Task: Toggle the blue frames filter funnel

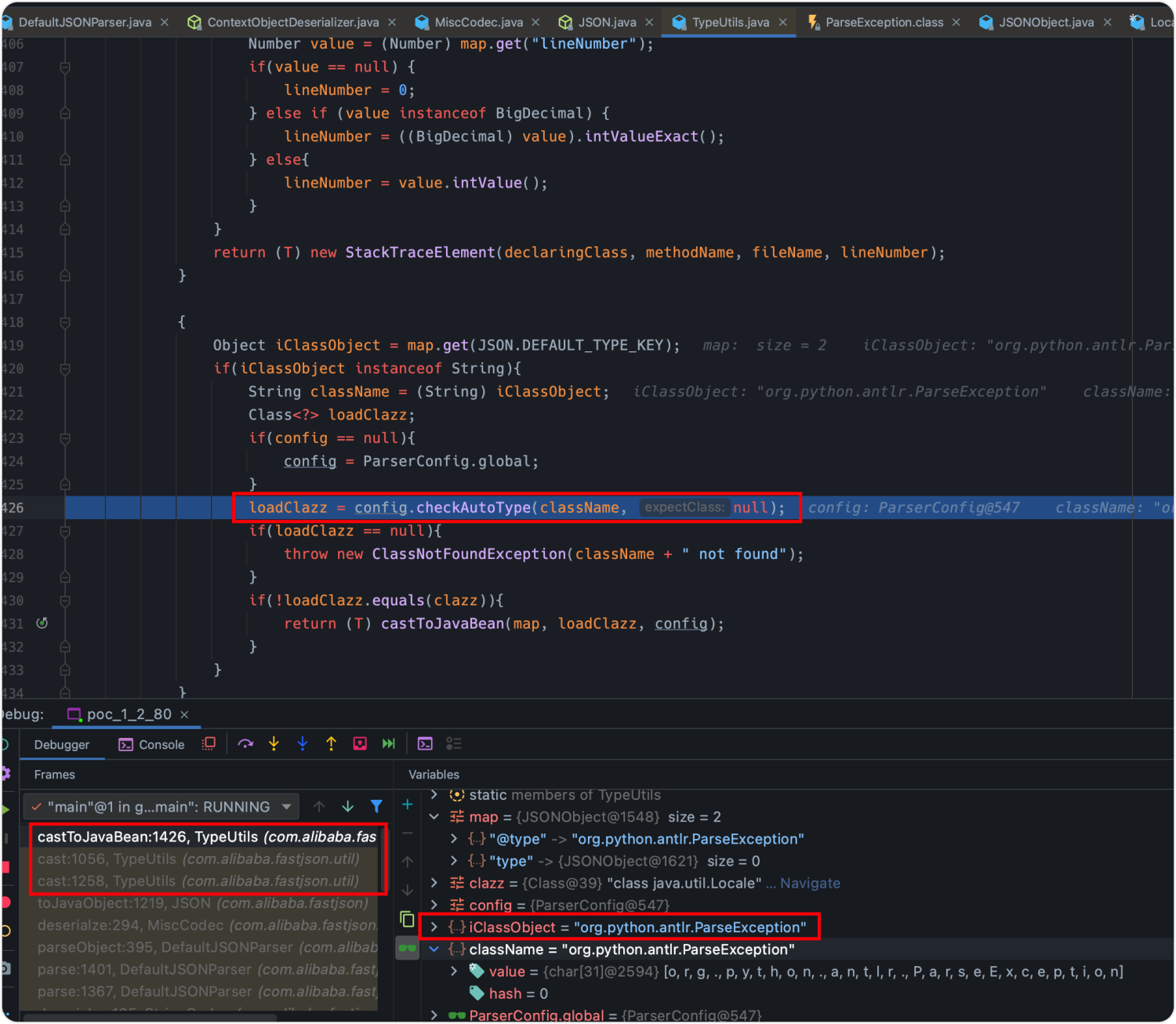Action: tap(376, 806)
